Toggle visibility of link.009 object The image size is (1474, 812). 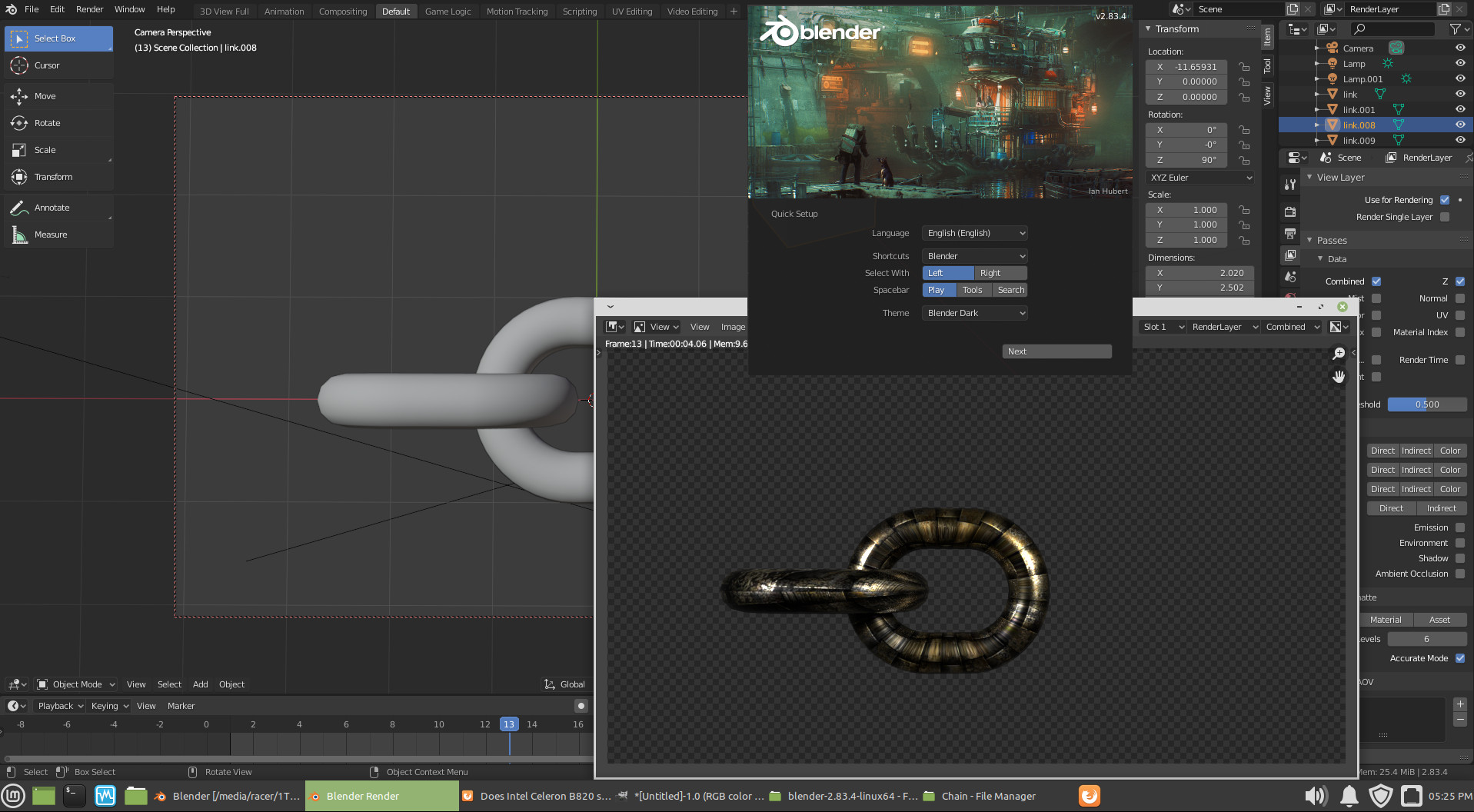point(1459,140)
